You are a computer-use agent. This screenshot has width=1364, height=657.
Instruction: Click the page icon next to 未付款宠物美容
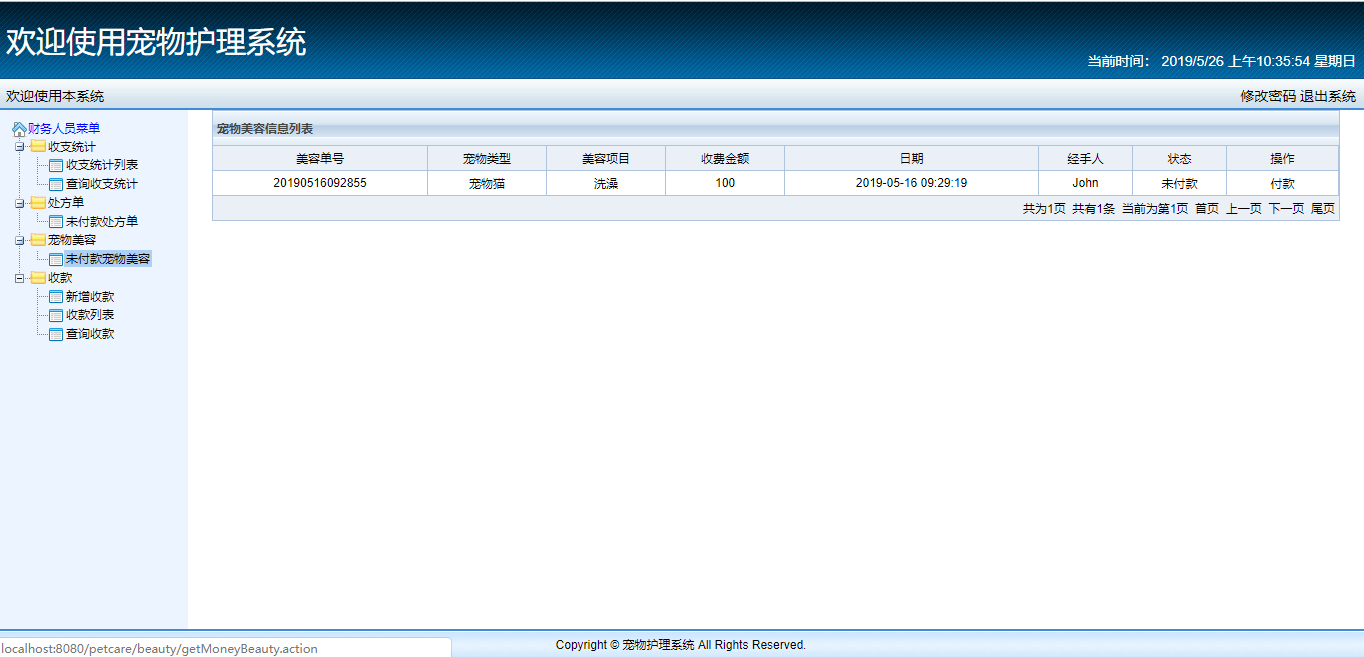56,259
